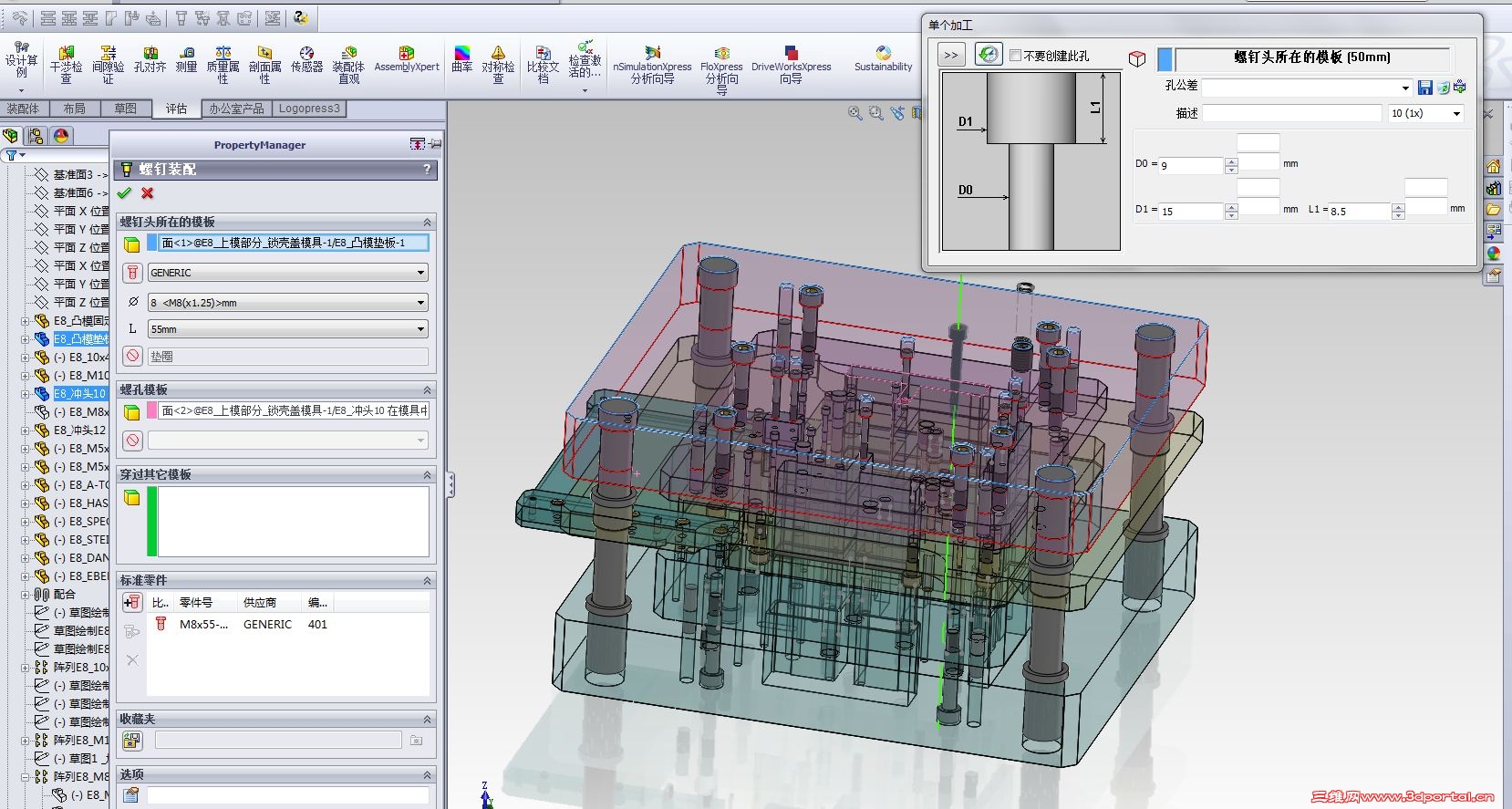Select the 测量 measure tool
This screenshot has height=809, width=1512.
tap(186, 60)
